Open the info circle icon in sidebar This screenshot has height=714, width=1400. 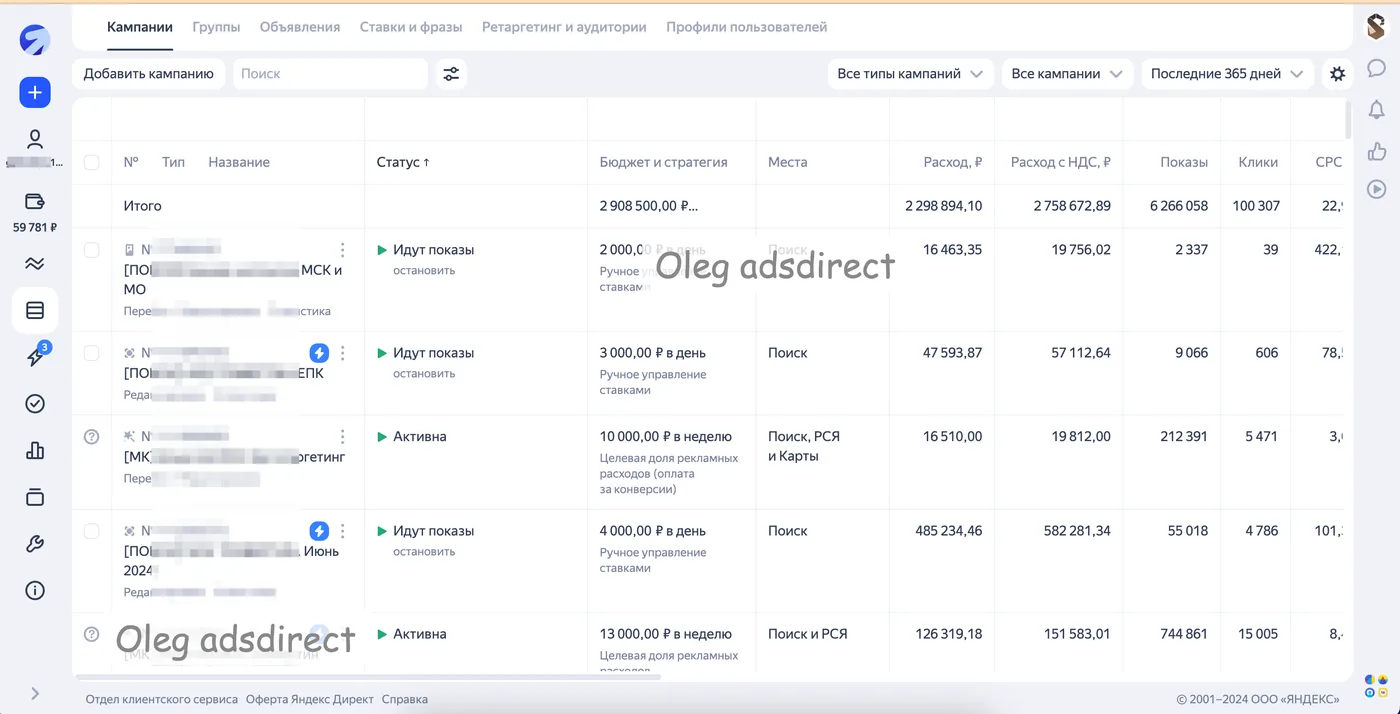35,590
